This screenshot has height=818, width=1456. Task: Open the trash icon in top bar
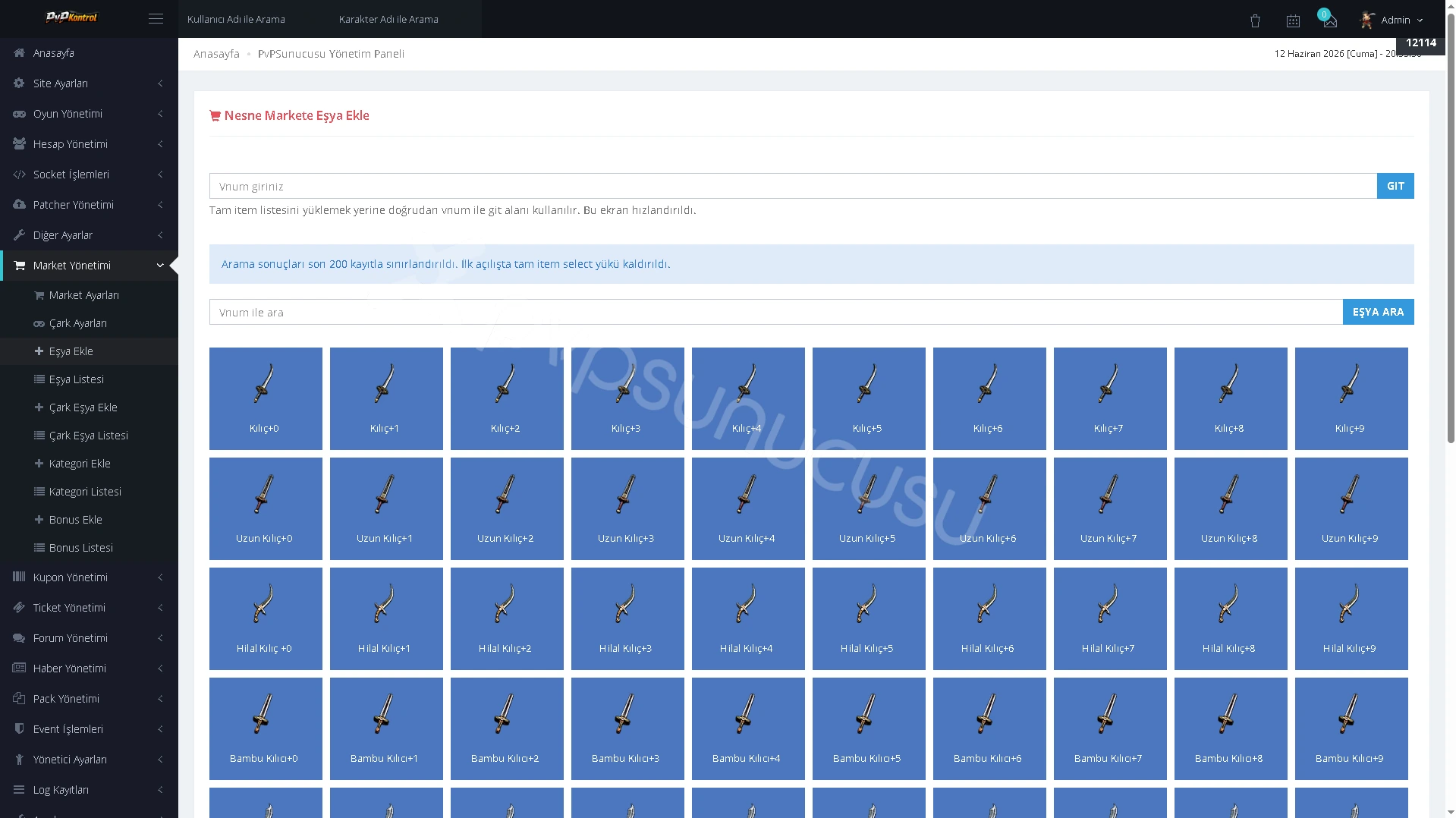point(1255,21)
